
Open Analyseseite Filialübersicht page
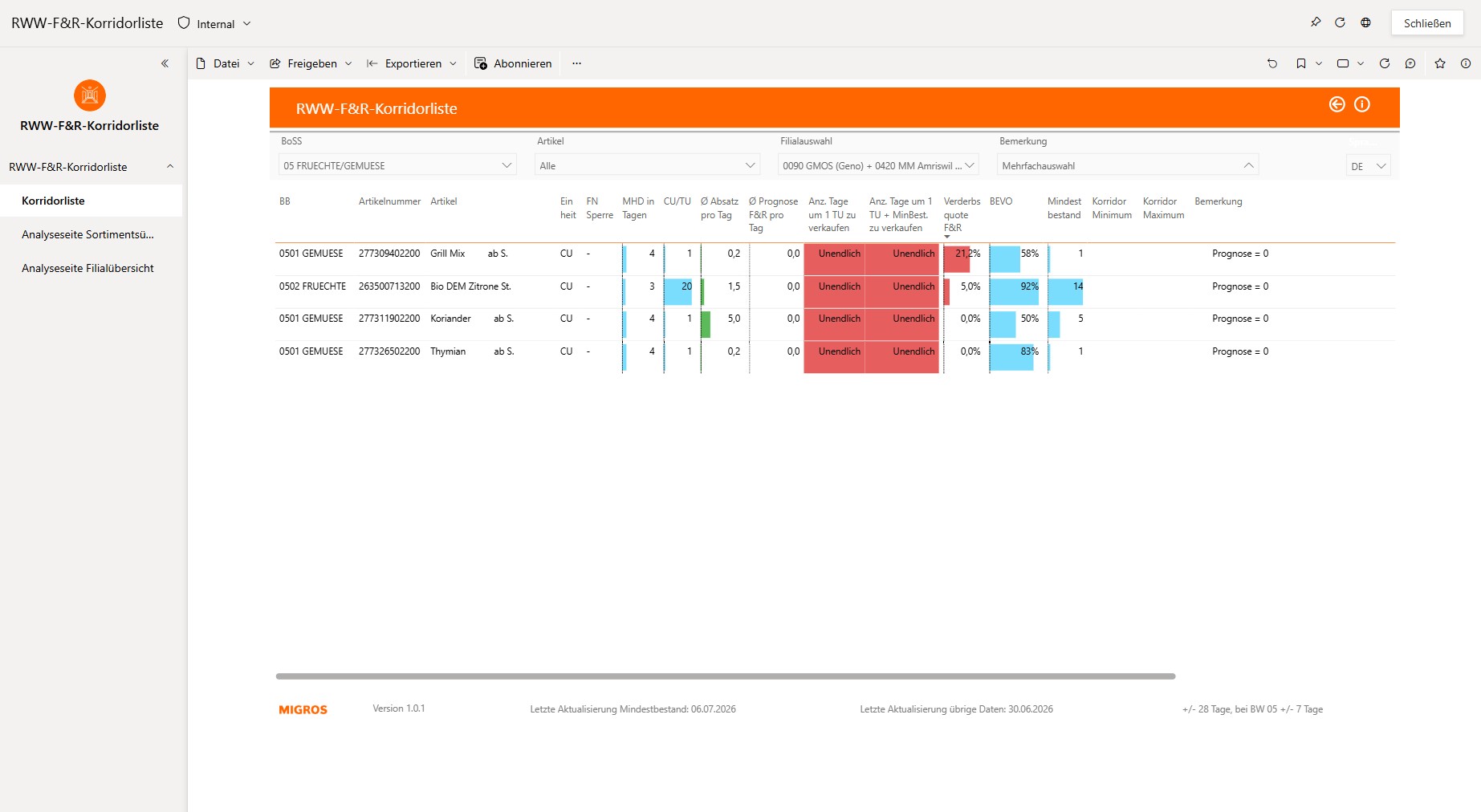click(87, 268)
